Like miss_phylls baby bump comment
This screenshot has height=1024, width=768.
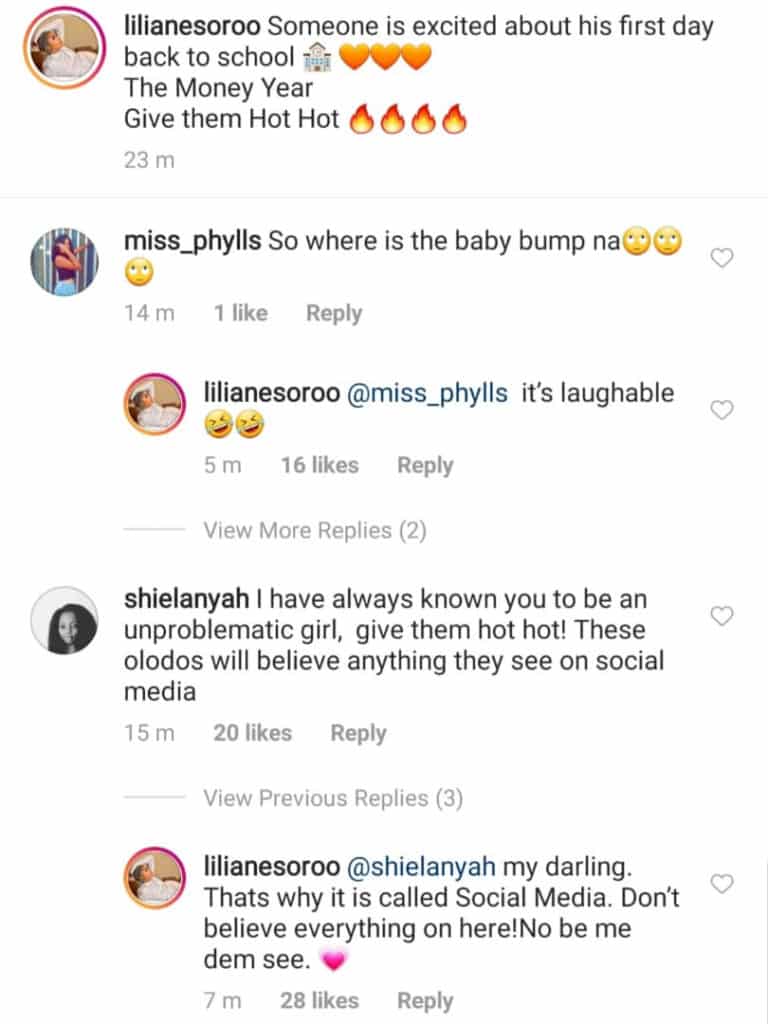coord(721,258)
